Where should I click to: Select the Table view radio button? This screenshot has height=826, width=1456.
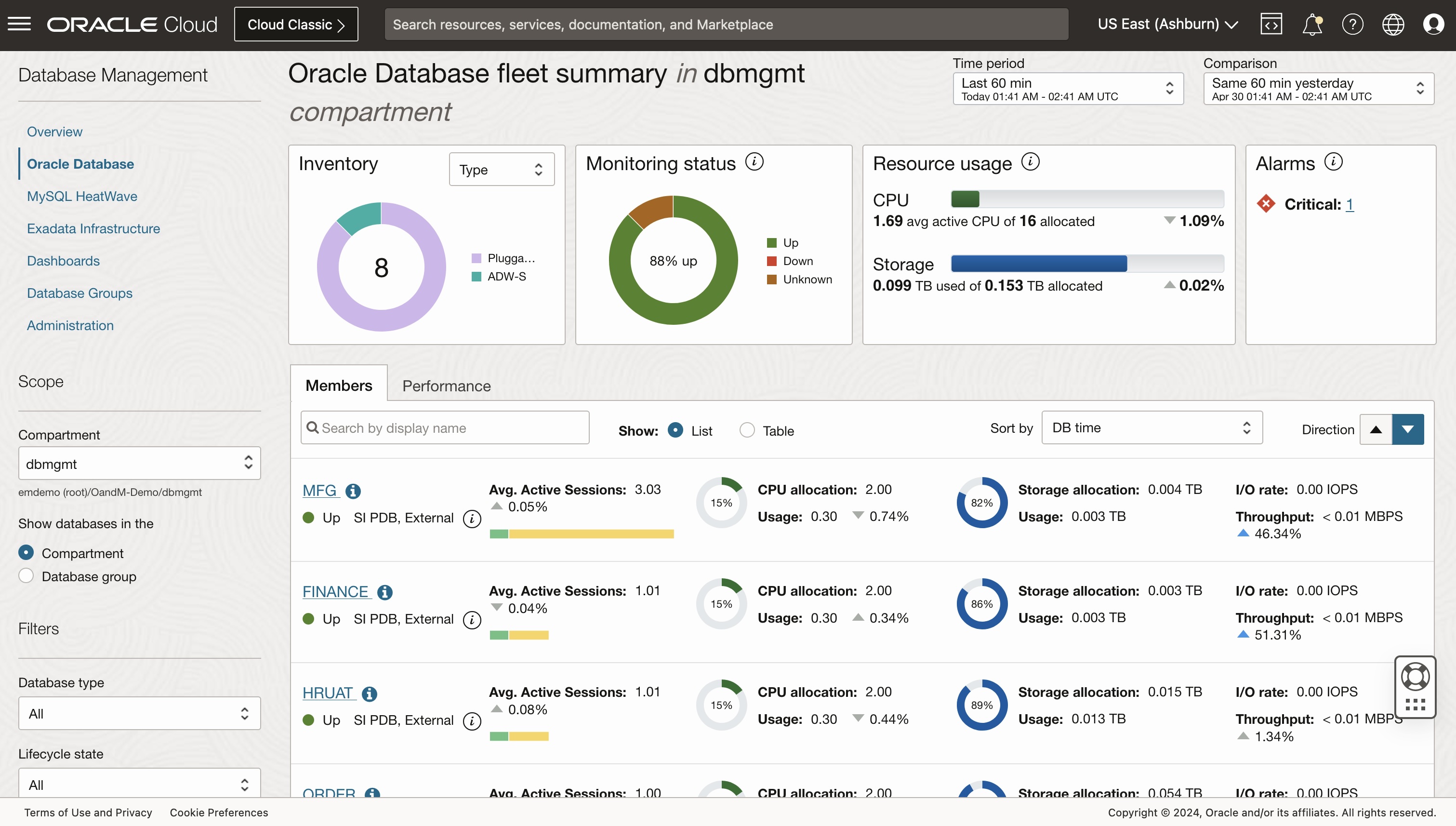click(747, 430)
